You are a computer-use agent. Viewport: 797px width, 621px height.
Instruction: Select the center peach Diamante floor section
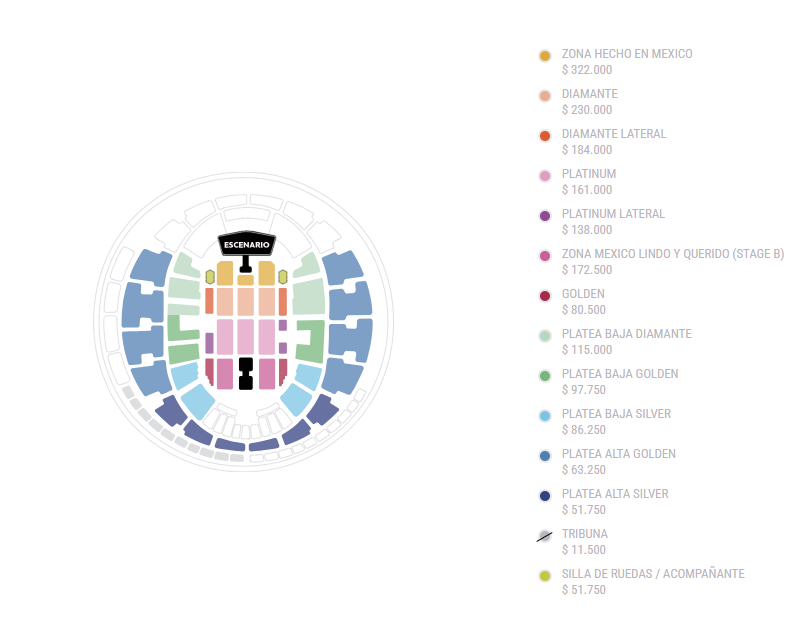click(x=246, y=301)
